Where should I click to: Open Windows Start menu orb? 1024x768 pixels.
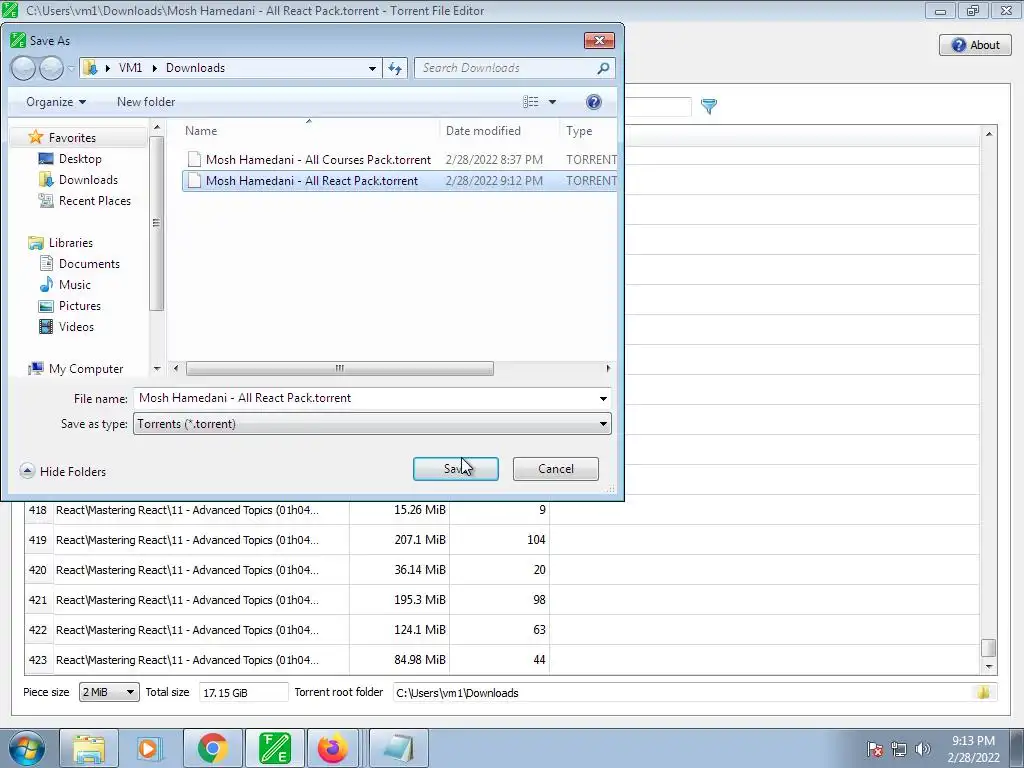click(25, 748)
